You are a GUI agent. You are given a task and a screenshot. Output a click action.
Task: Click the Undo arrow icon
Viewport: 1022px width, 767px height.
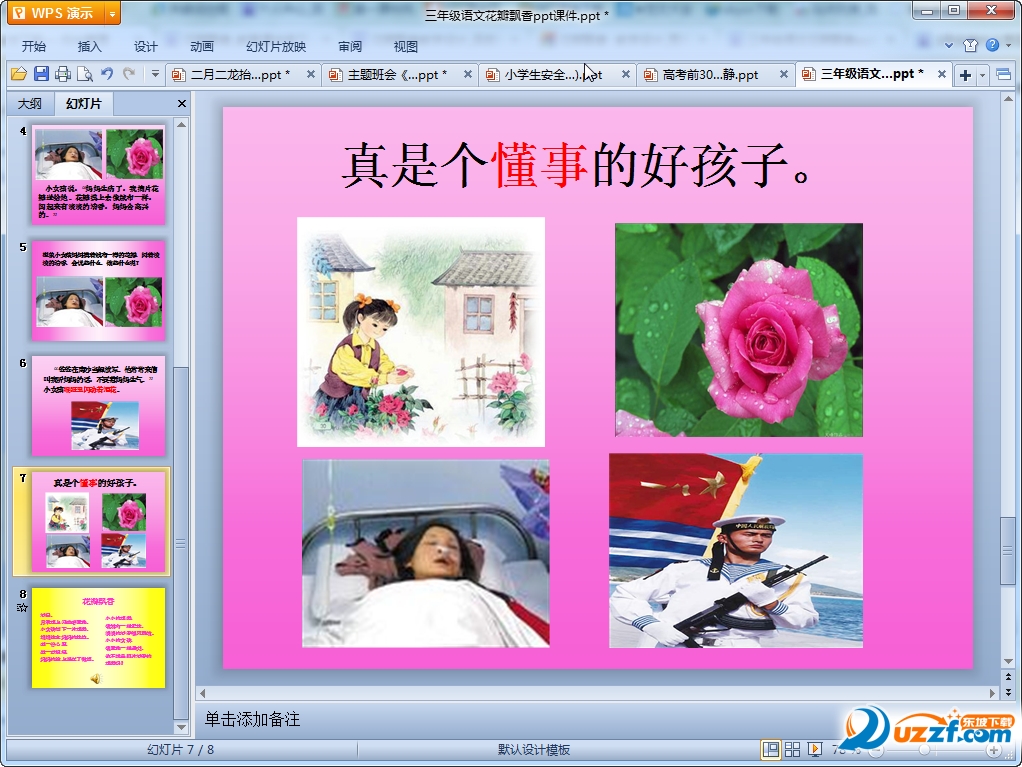(x=107, y=74)
